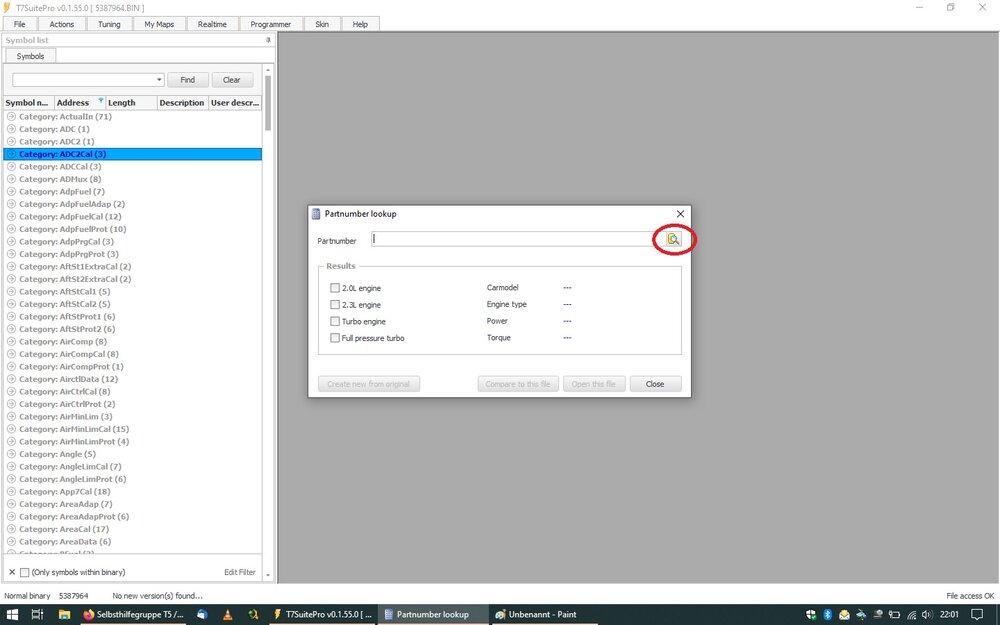Screen dimensions: 1000x625
Task: Click the 22:01 clock in the taskbar
Action: [950, 615]
